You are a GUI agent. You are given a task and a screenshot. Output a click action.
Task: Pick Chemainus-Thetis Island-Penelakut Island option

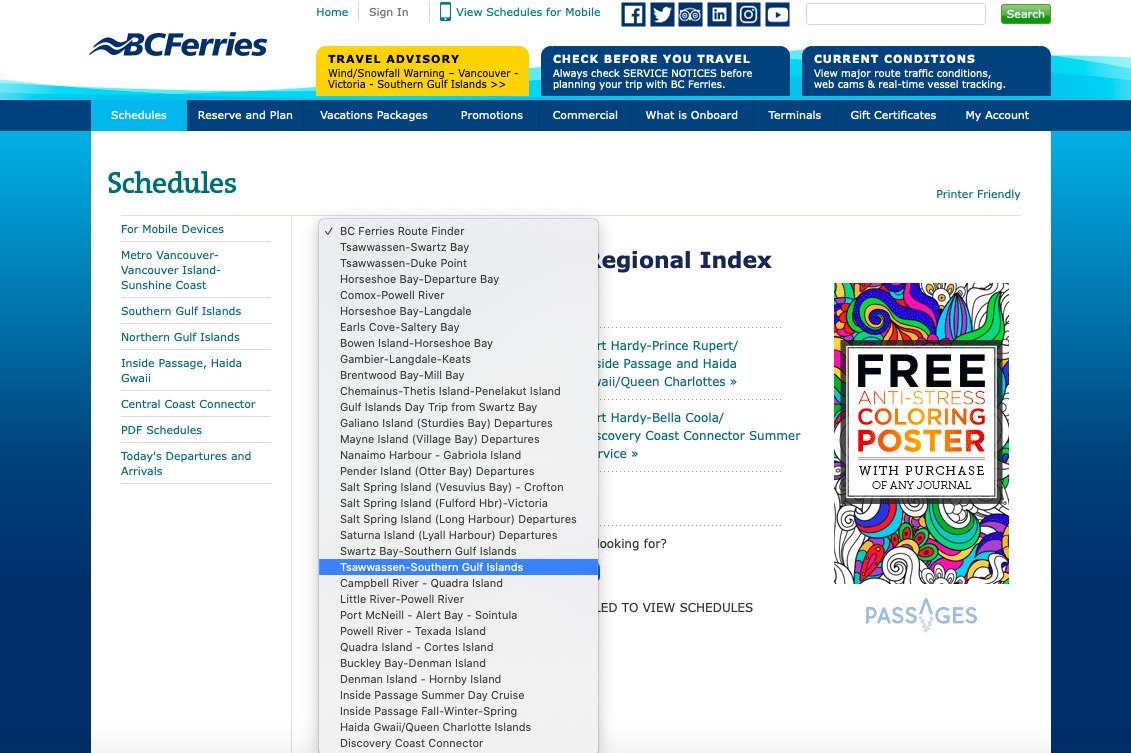pos(459,392)
